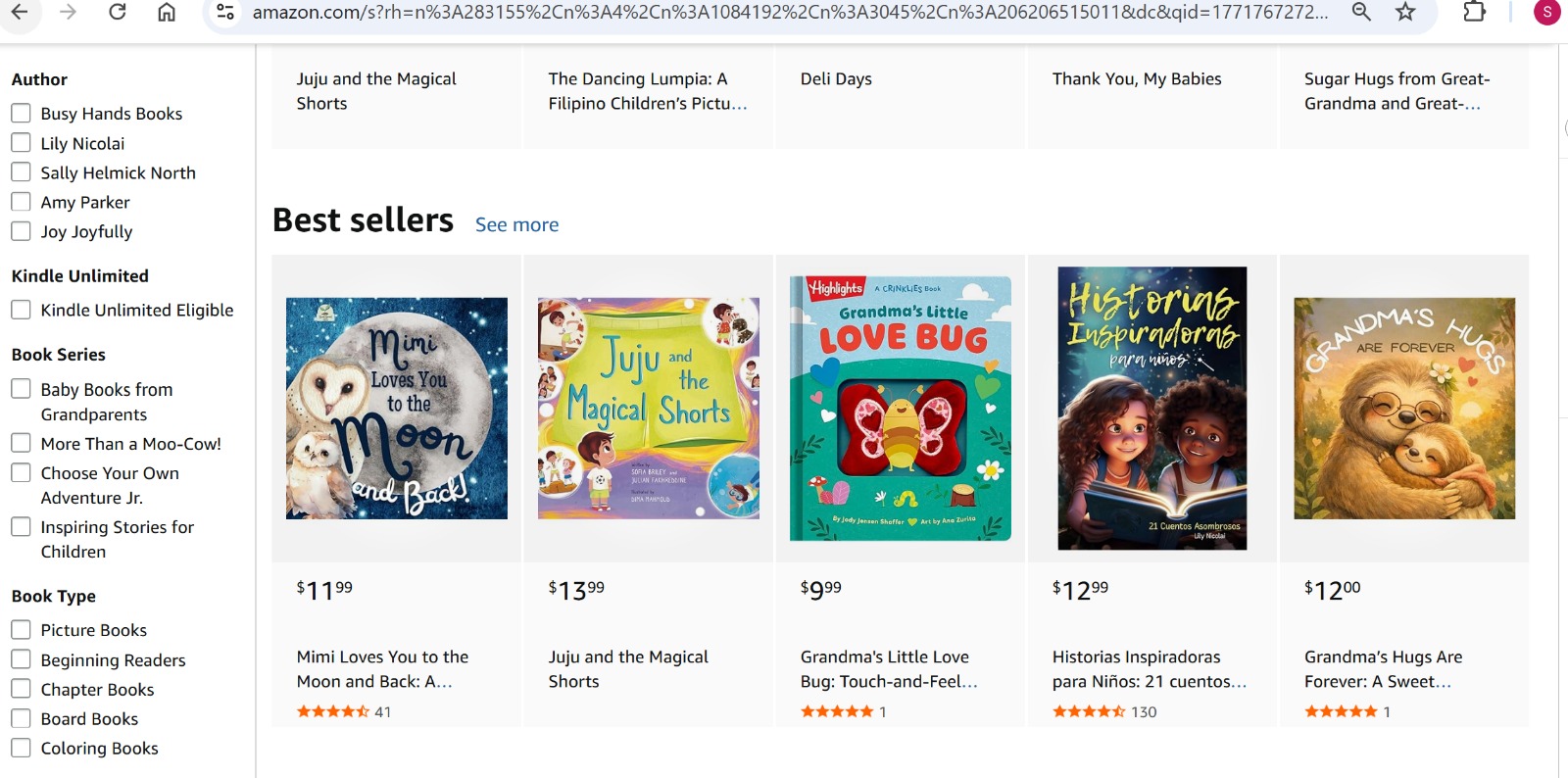
Task: Open The Dancing Lumpia book link
Action: (x=647, y=91)
